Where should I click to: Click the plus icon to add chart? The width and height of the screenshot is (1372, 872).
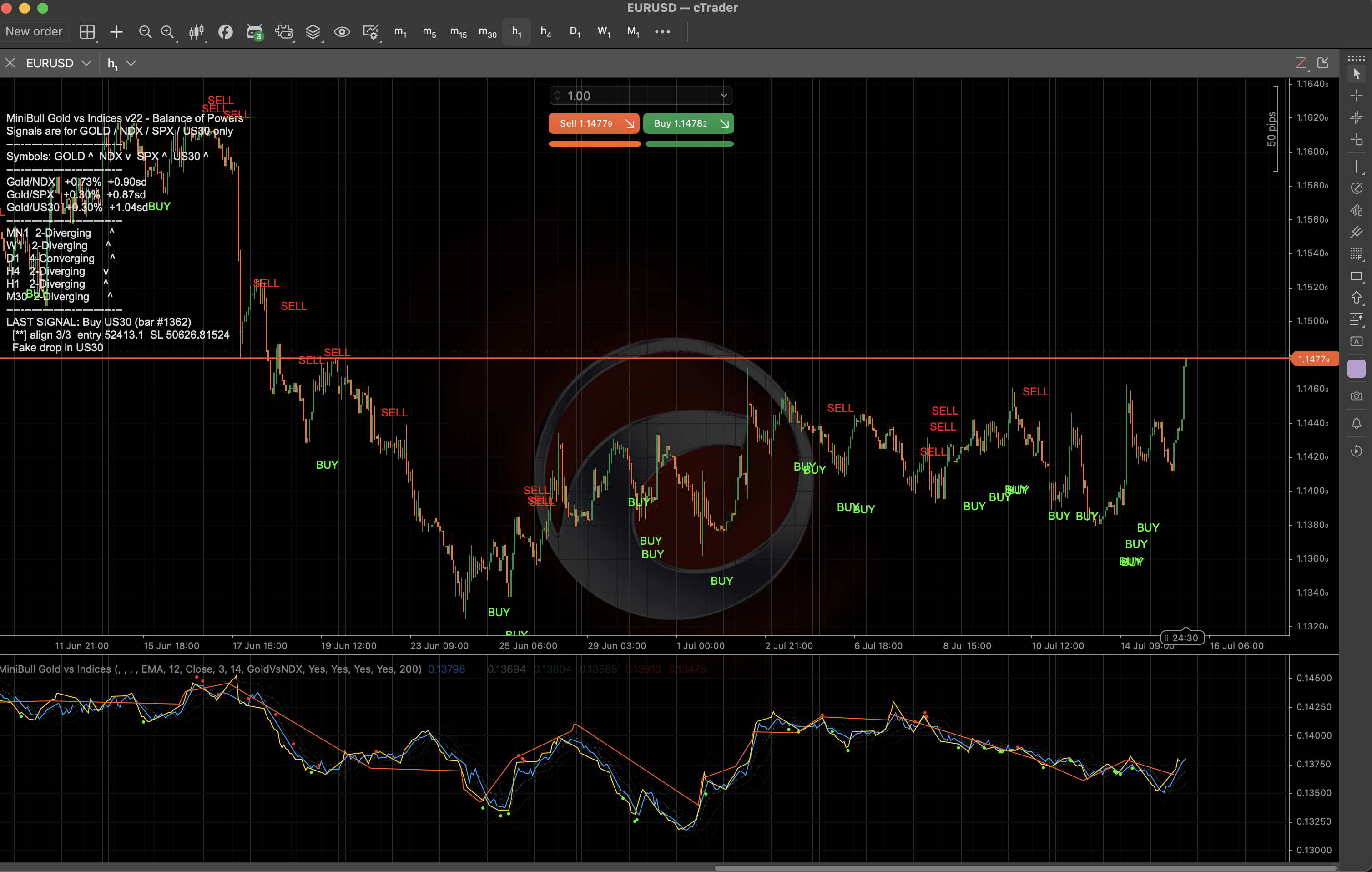point(116,32)
